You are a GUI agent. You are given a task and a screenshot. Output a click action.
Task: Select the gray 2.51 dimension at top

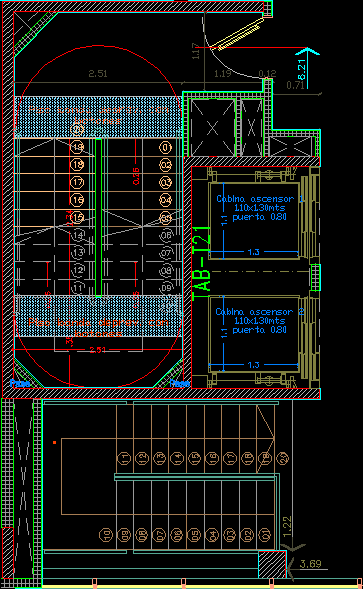(98, 74)
